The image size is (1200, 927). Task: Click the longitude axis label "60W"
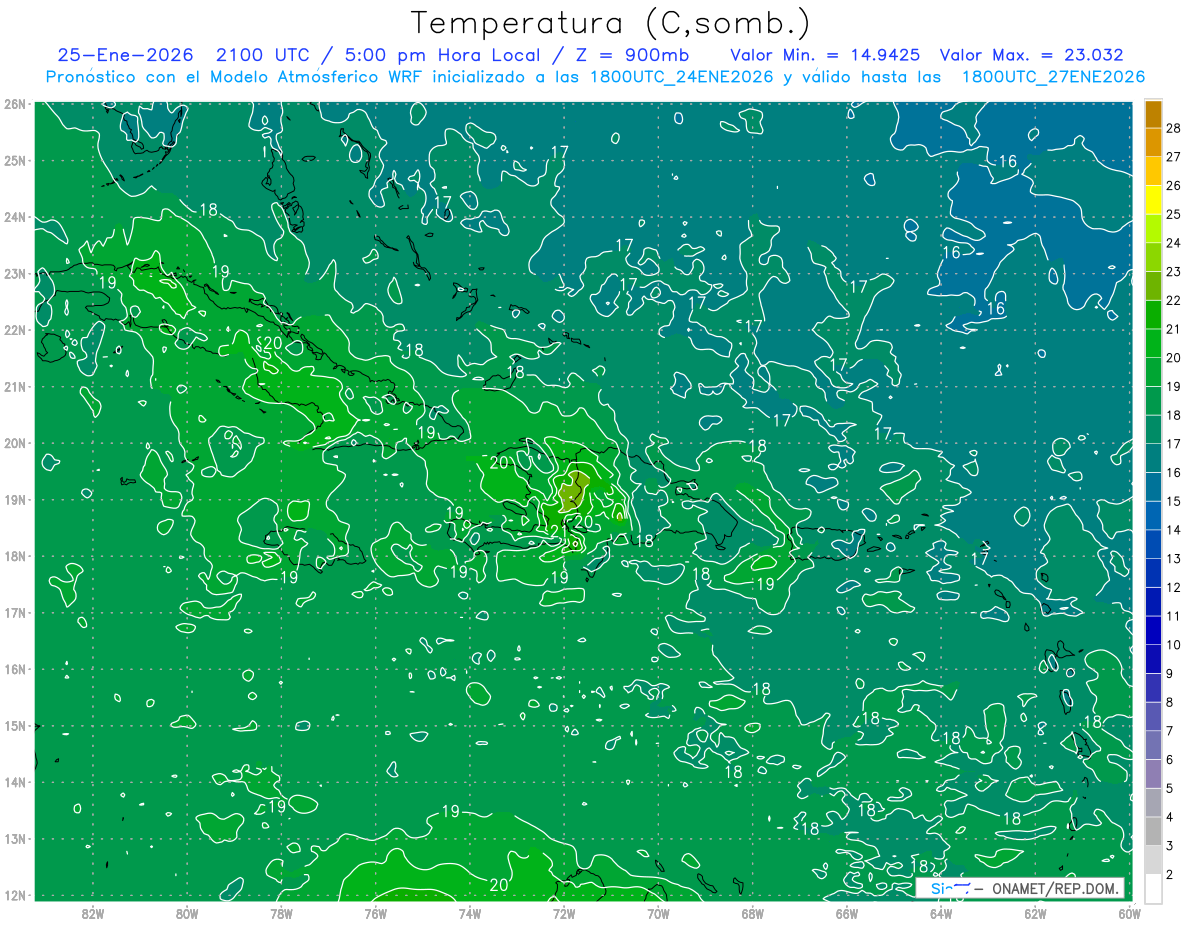tap(1129, 913)
